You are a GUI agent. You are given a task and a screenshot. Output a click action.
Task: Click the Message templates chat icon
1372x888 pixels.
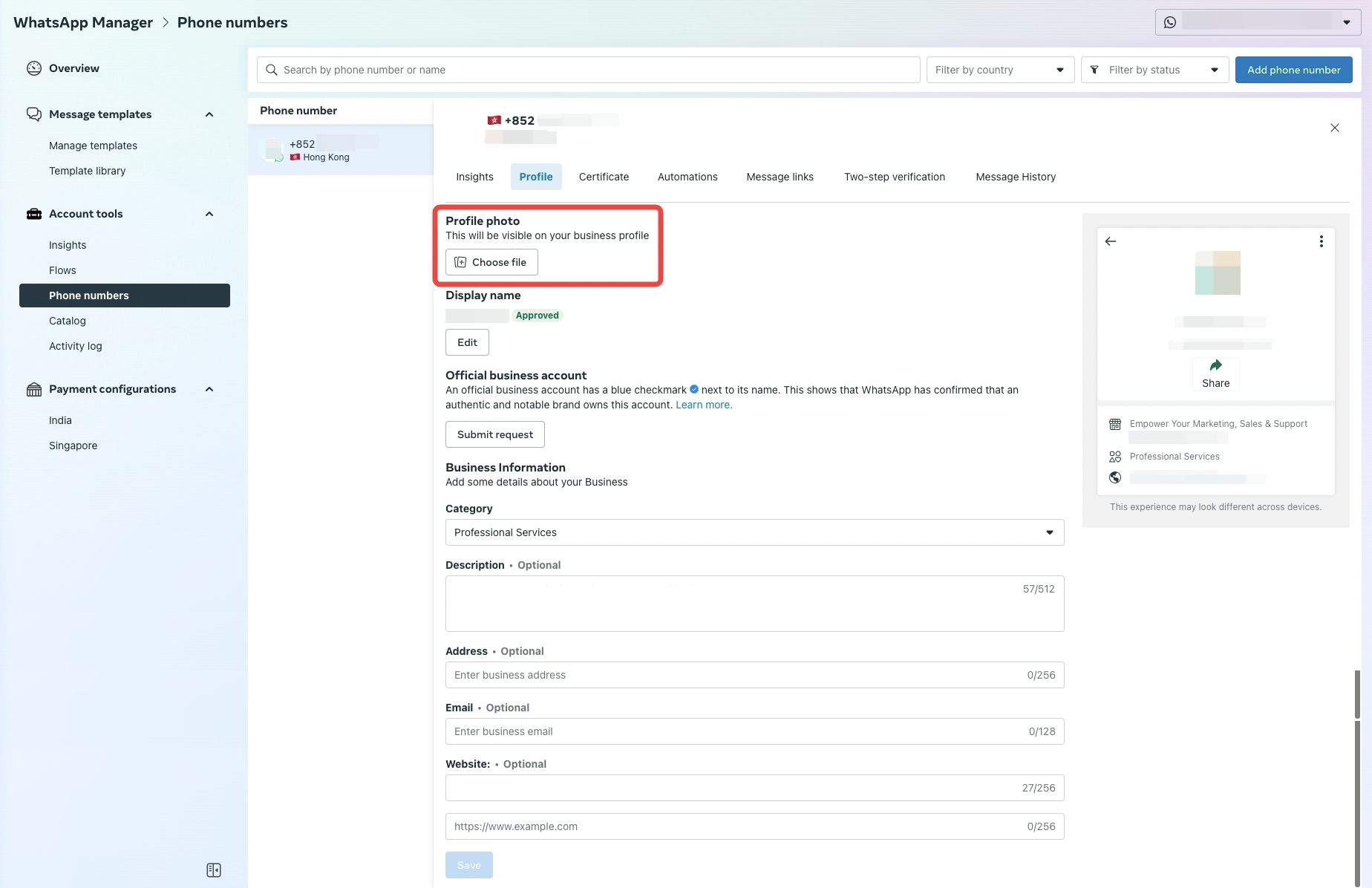pos(34,114)
